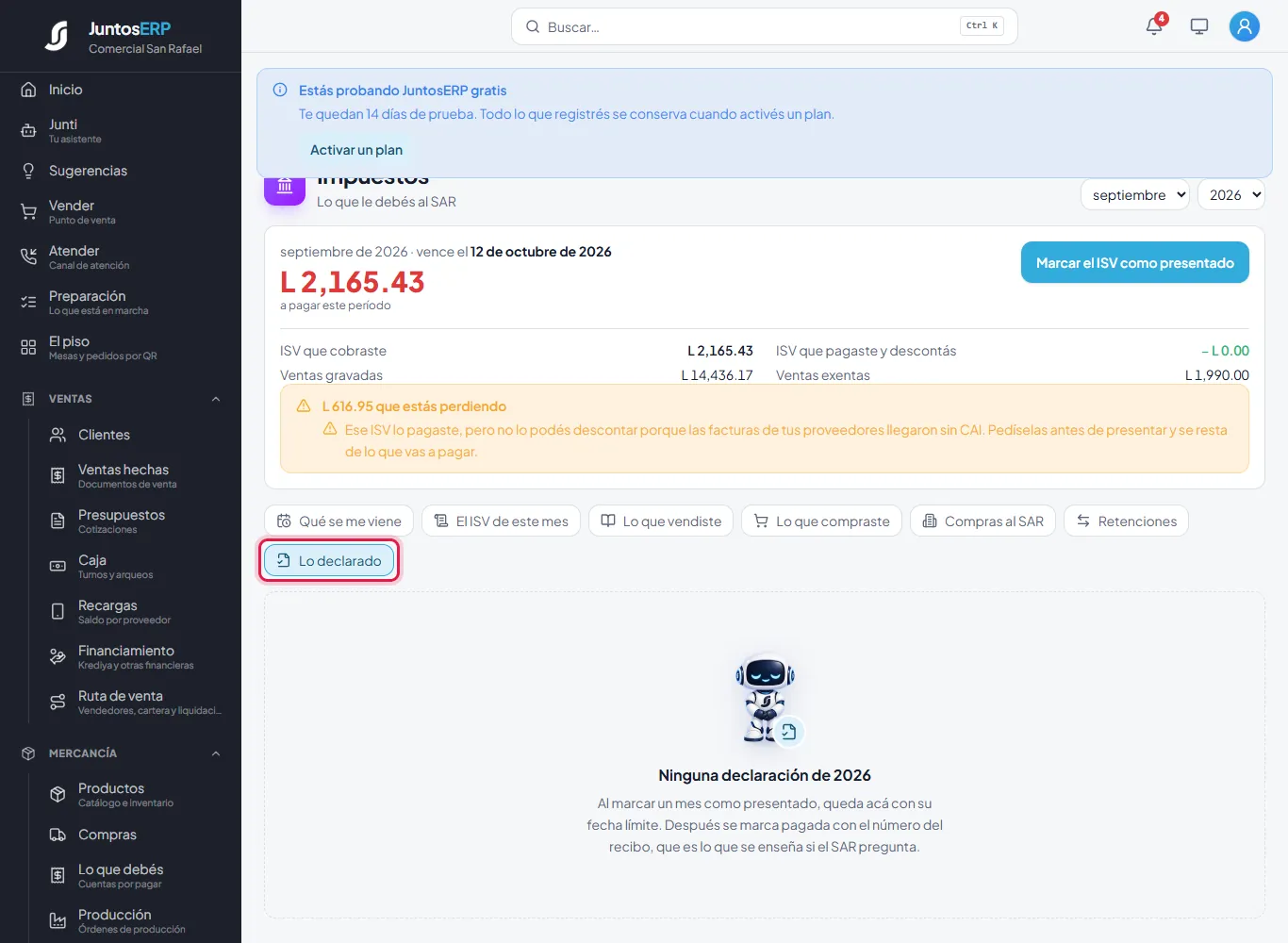
Task: Click Activar un plan button
Action: pyautogui.click(x=356, y=150)
